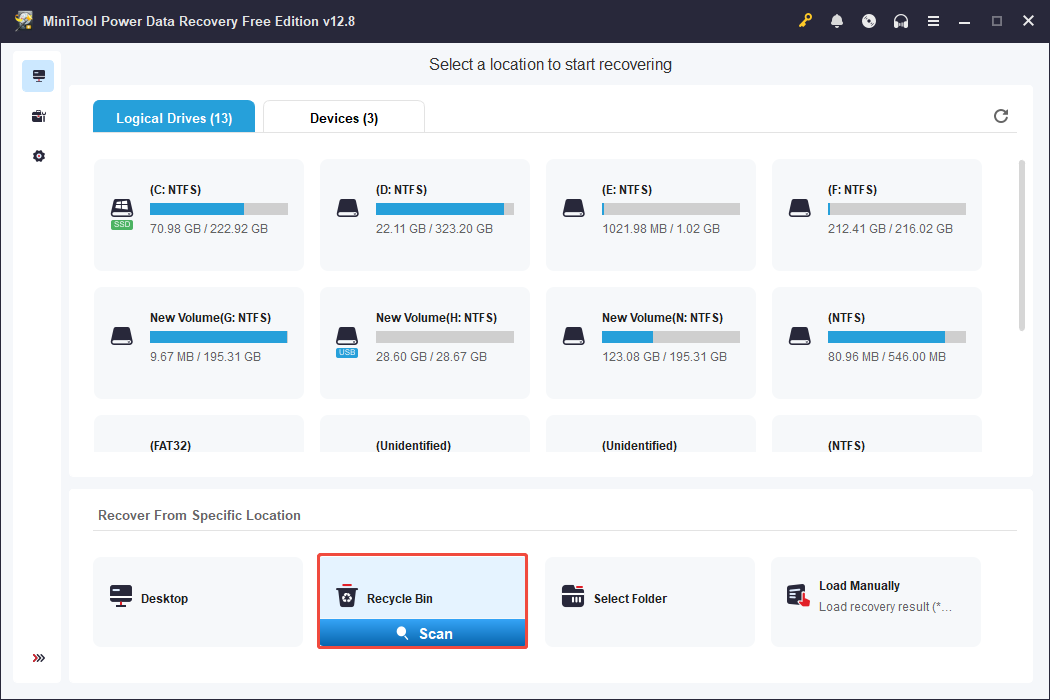Open the hamburger menu in title bar
Viewport: 1050px width, 700px height.
(x=933, y=21)
